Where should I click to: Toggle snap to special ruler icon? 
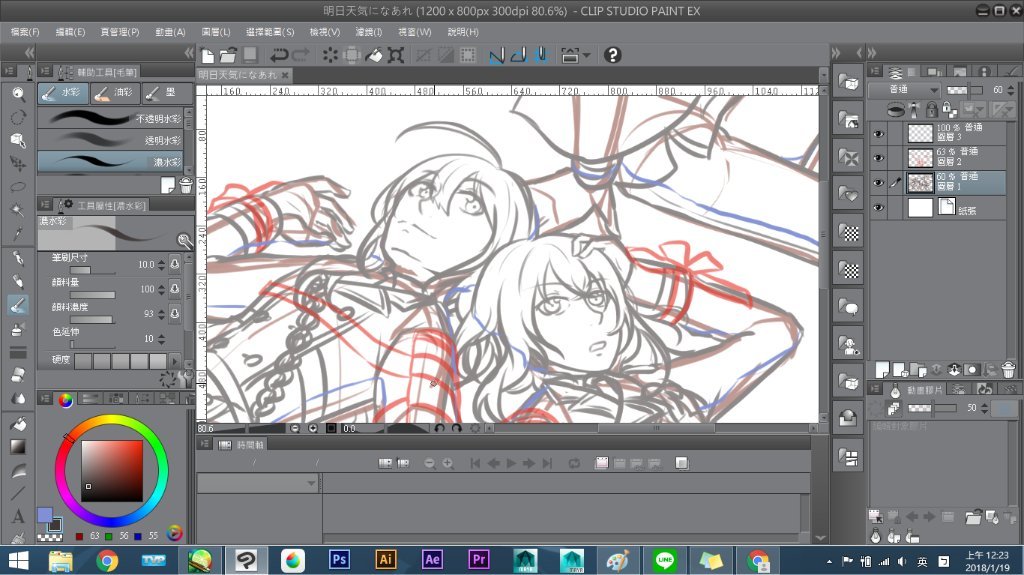[x=519, y=56]
